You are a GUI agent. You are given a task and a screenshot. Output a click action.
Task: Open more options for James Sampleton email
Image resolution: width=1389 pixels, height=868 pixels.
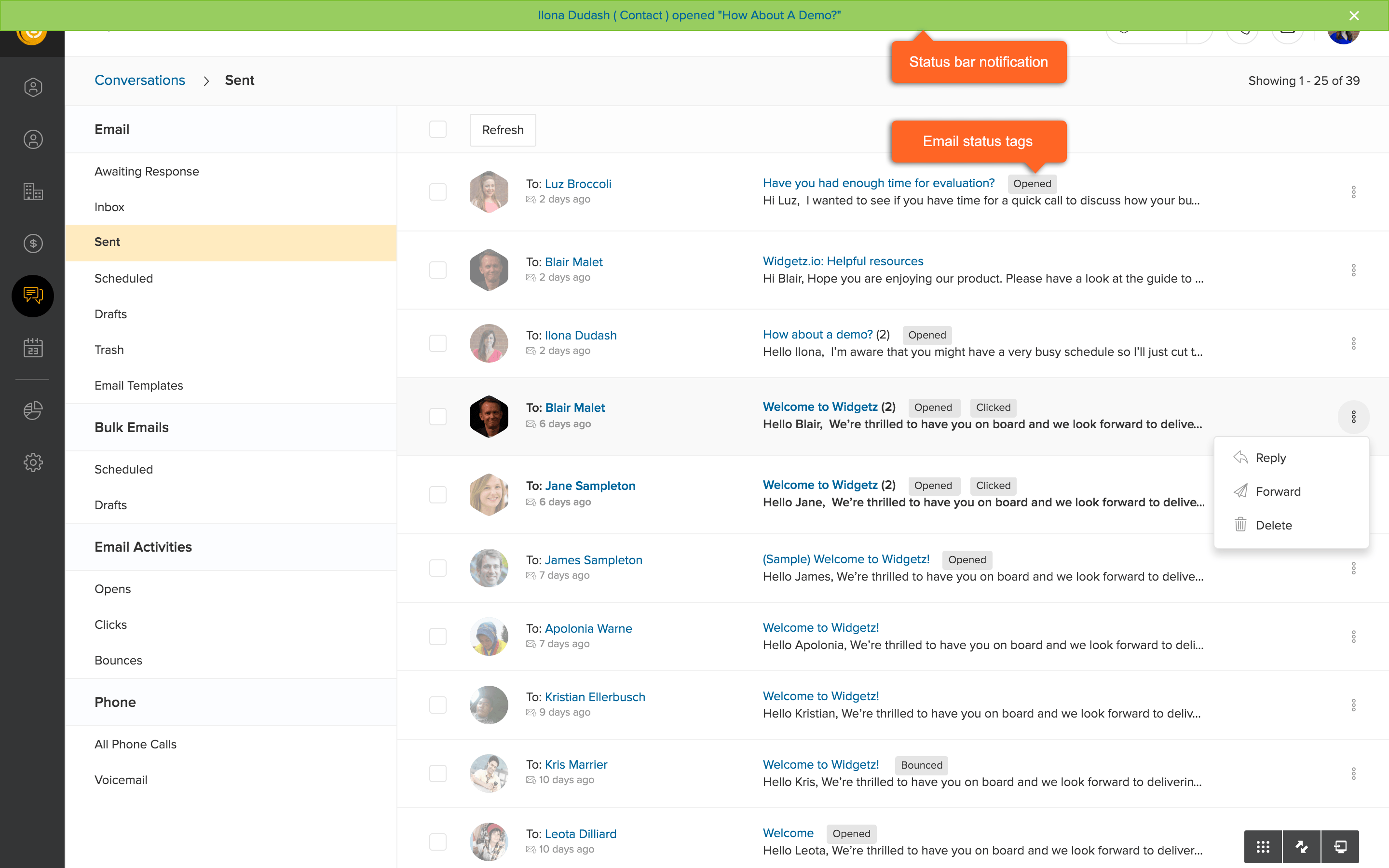tap(1353, 568)
